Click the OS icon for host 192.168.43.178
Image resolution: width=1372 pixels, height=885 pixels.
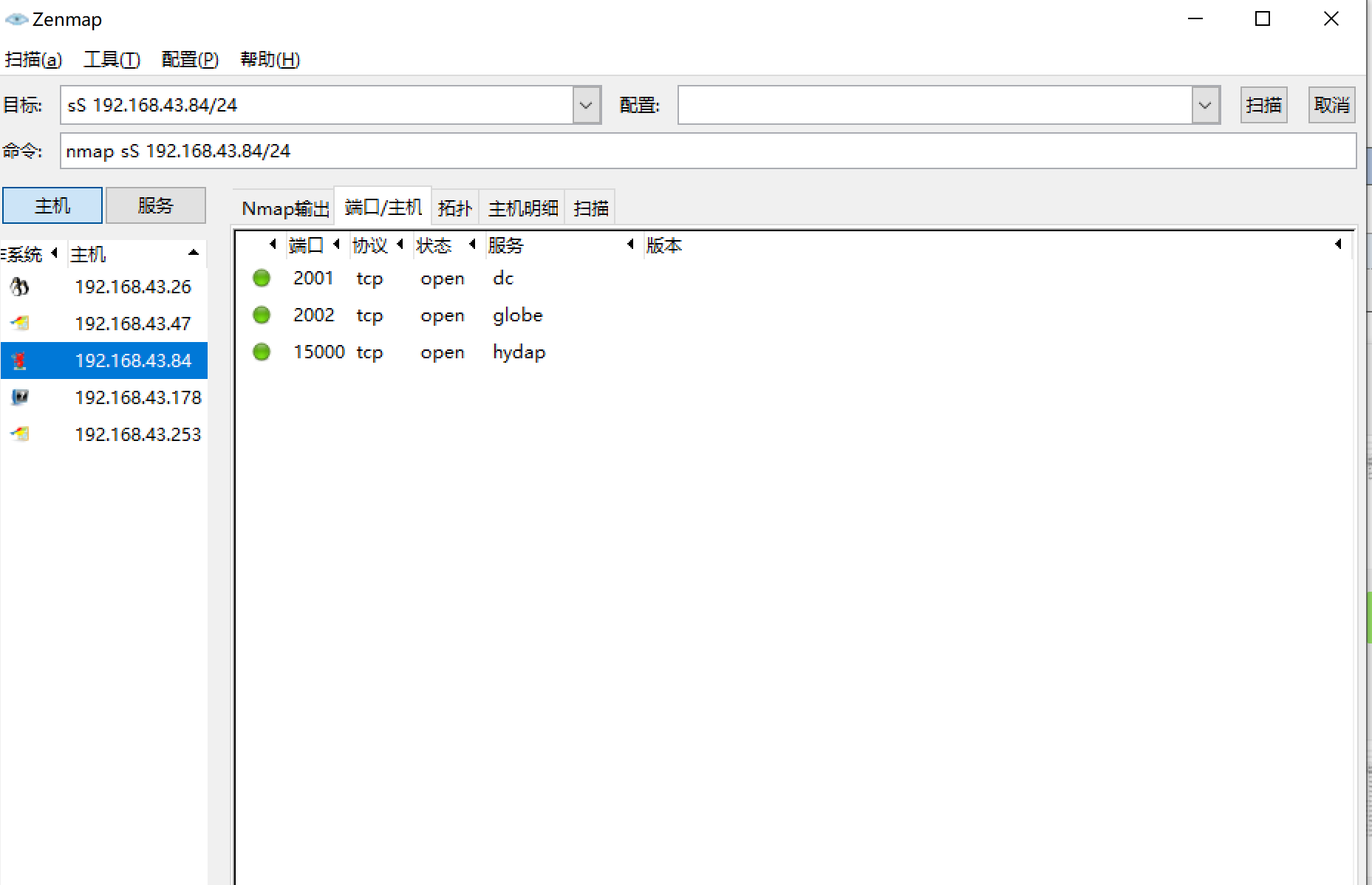tap(20, 397)
